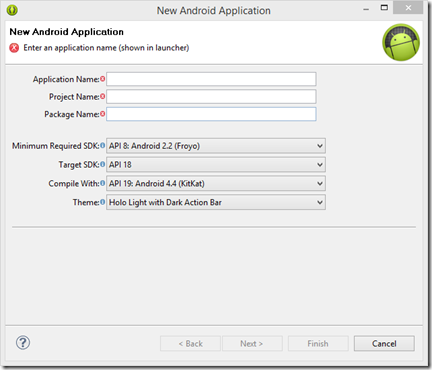This screenshot has height=370, width=432.
Task: Click error marker next to Application Name
Action: click(103, 79)
